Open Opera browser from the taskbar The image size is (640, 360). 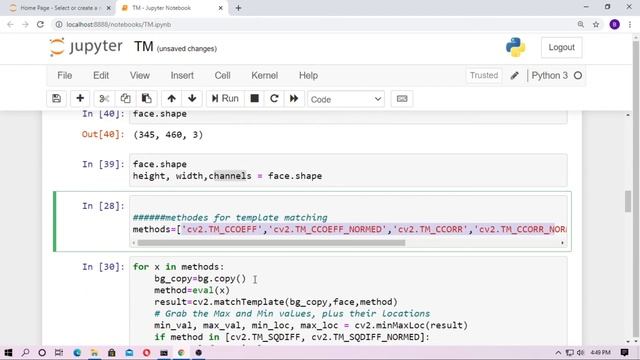(147, 353)
